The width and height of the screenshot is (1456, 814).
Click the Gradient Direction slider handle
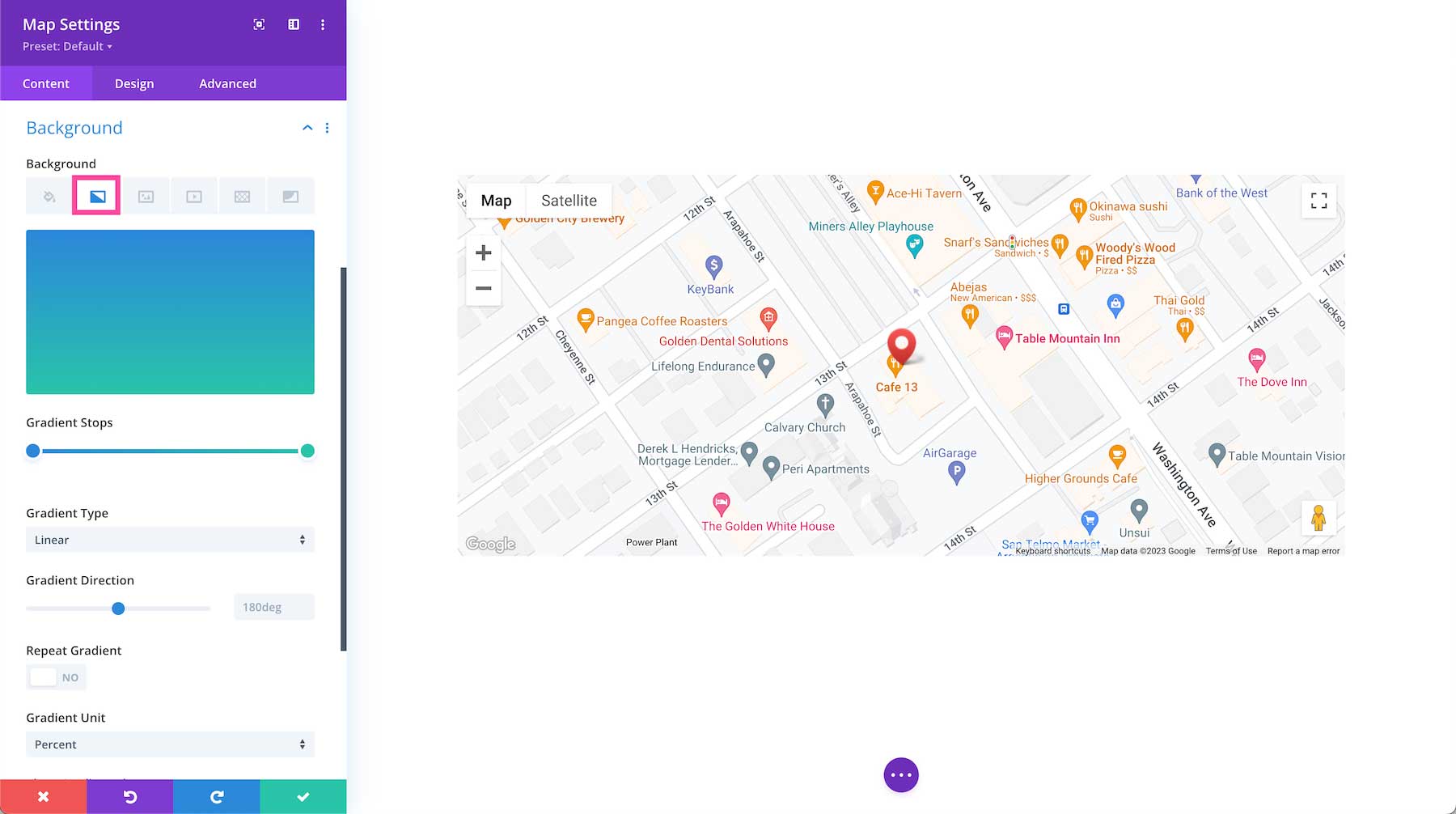click(x=118, y=608)
